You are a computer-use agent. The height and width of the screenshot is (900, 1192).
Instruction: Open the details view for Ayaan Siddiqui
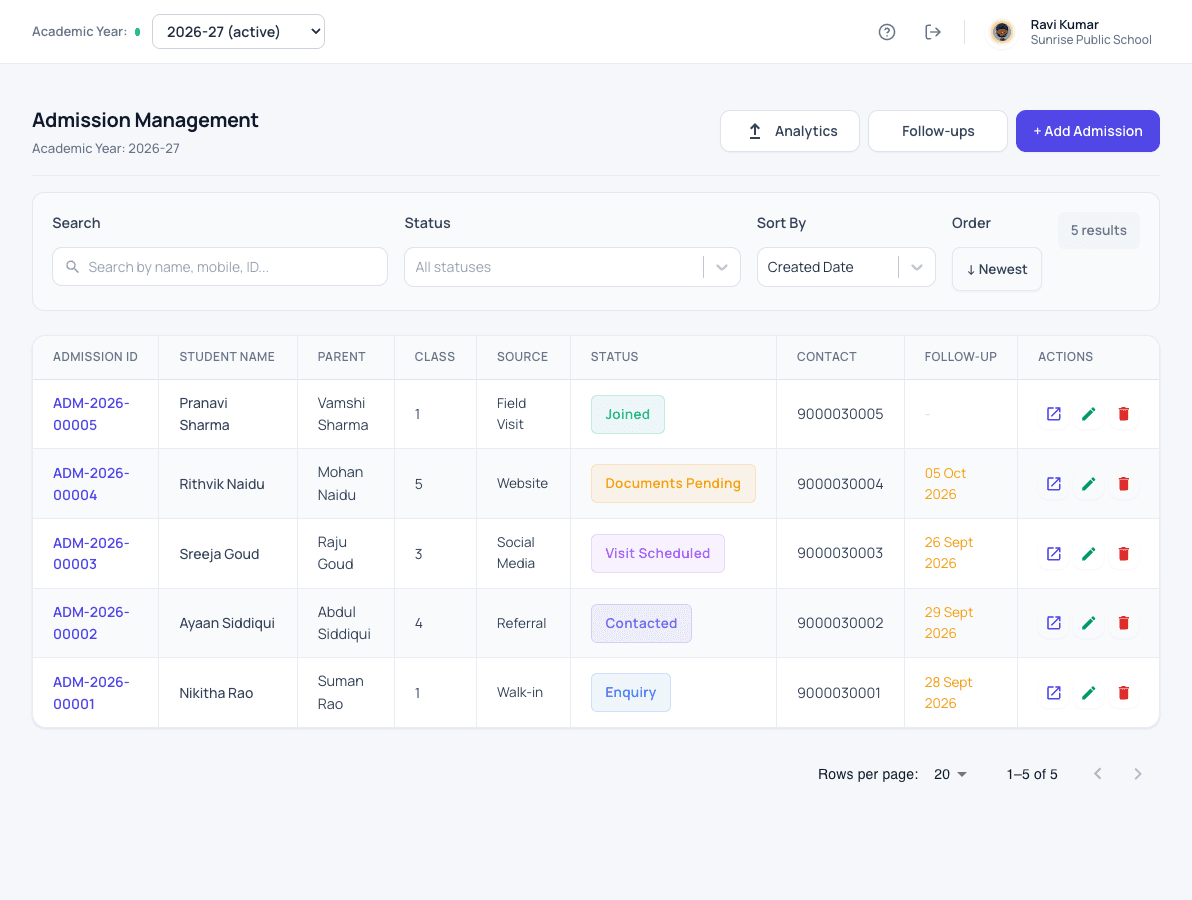(1054, 623)
